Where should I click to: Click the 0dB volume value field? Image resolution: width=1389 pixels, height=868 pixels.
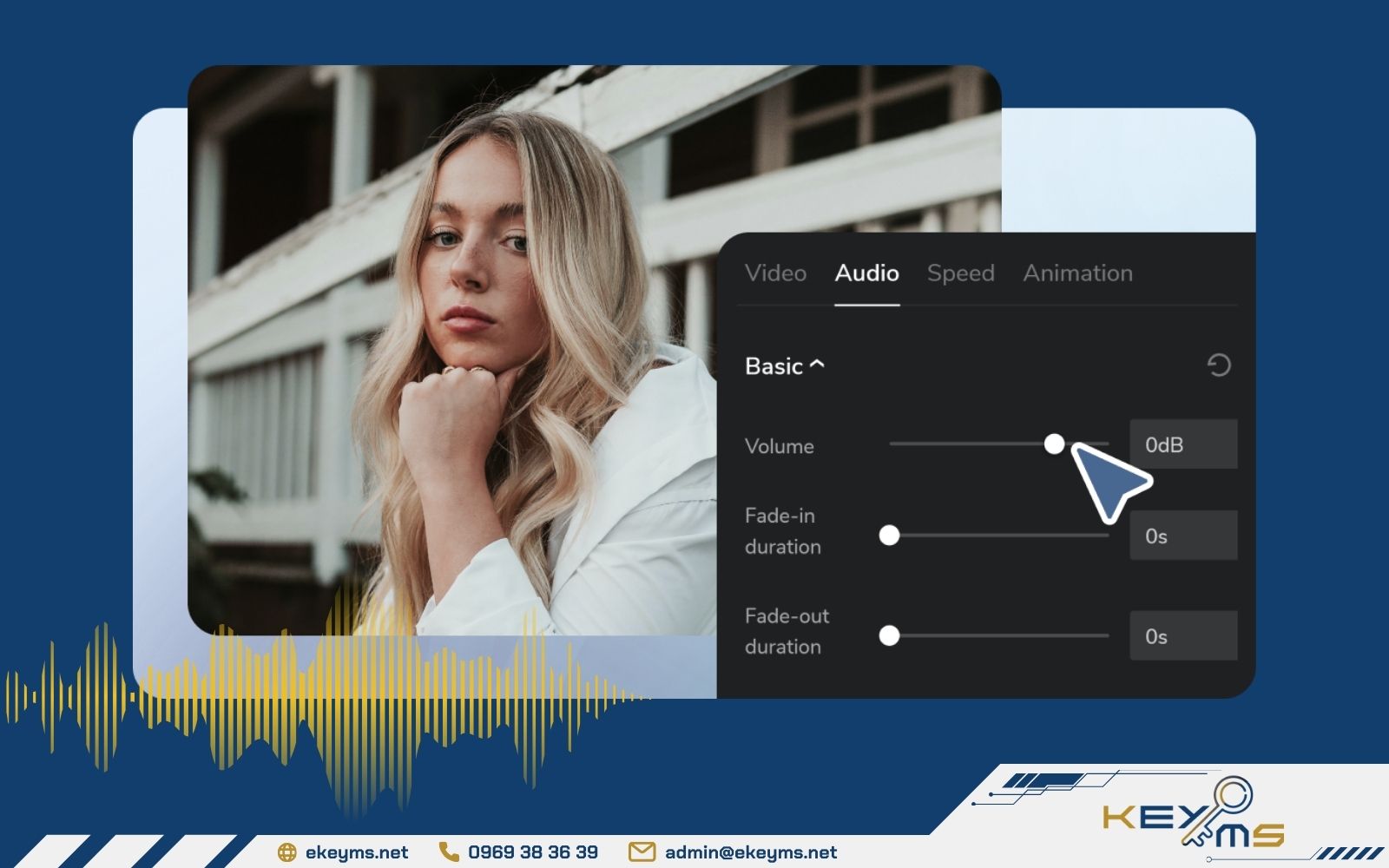coord(1182,444)
